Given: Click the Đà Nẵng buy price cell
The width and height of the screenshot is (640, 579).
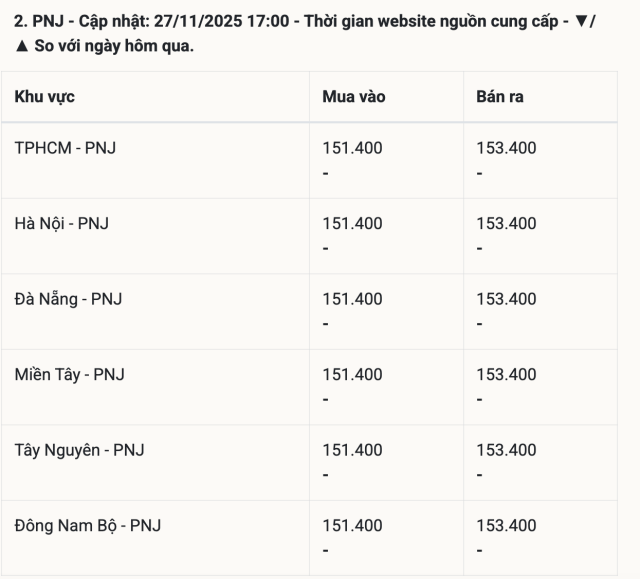Looking at the screenshot, I should coord(352,299).
